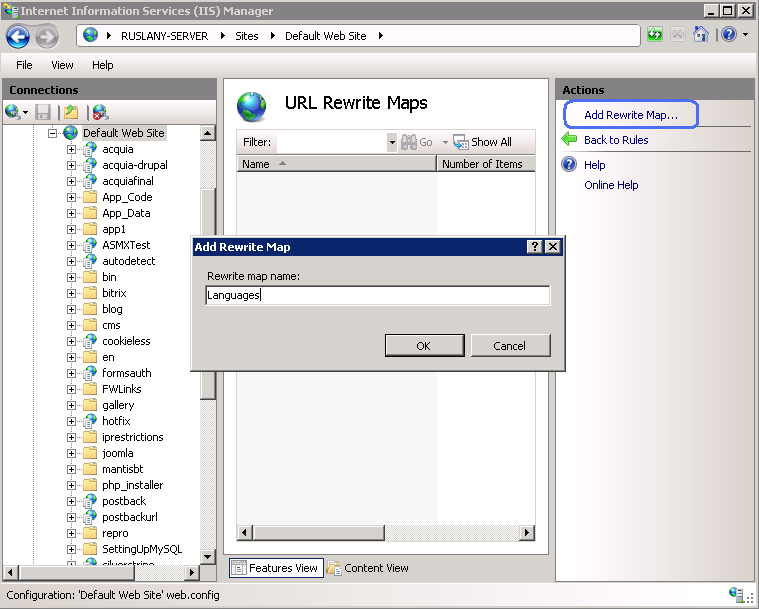Select the joomla folder in tree
Image resolution: width=759 pixels, height=609 pixels.
[117, 453]
